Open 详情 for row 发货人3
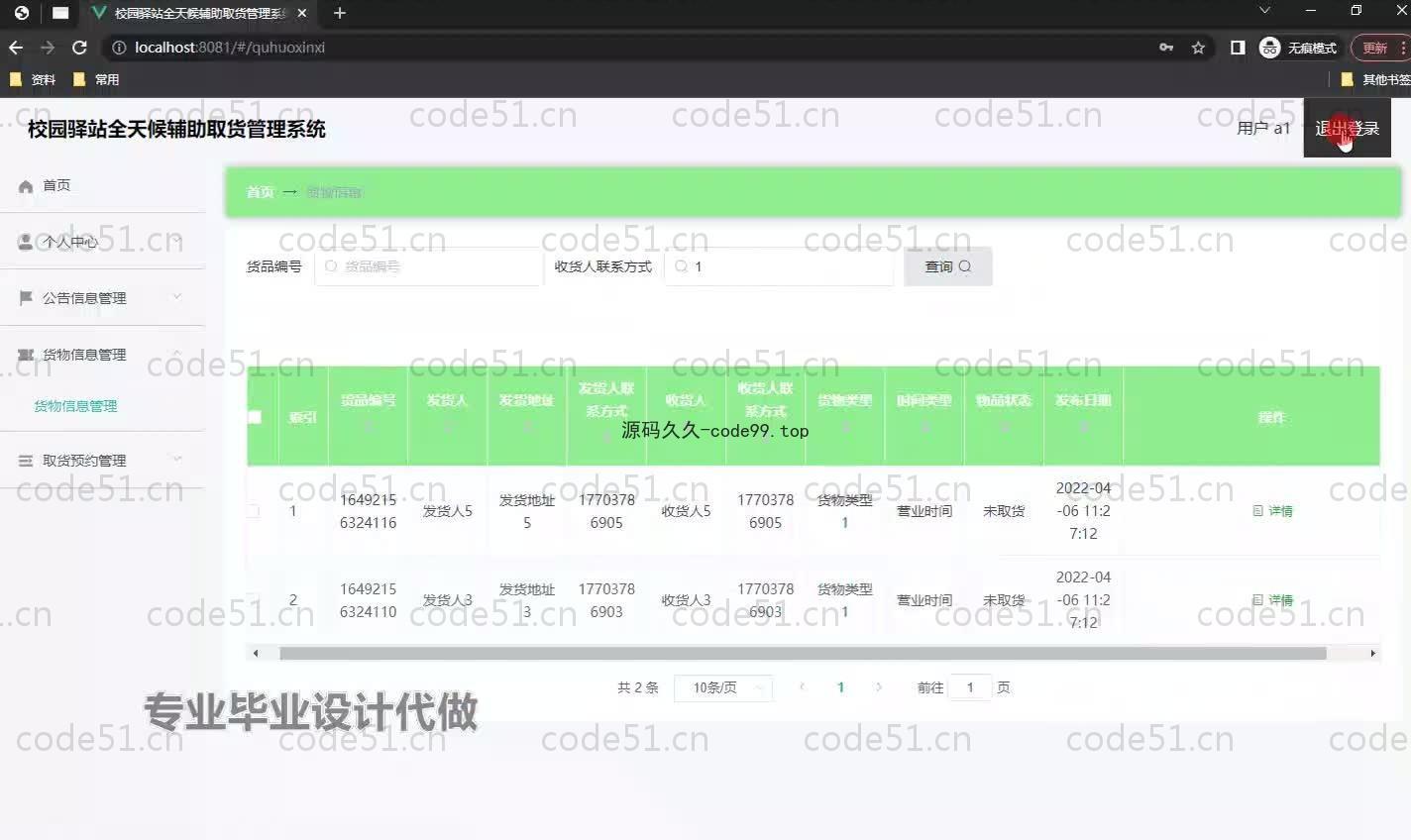The width and height of the screenshot is (1411, 840). coord(1273,600)
